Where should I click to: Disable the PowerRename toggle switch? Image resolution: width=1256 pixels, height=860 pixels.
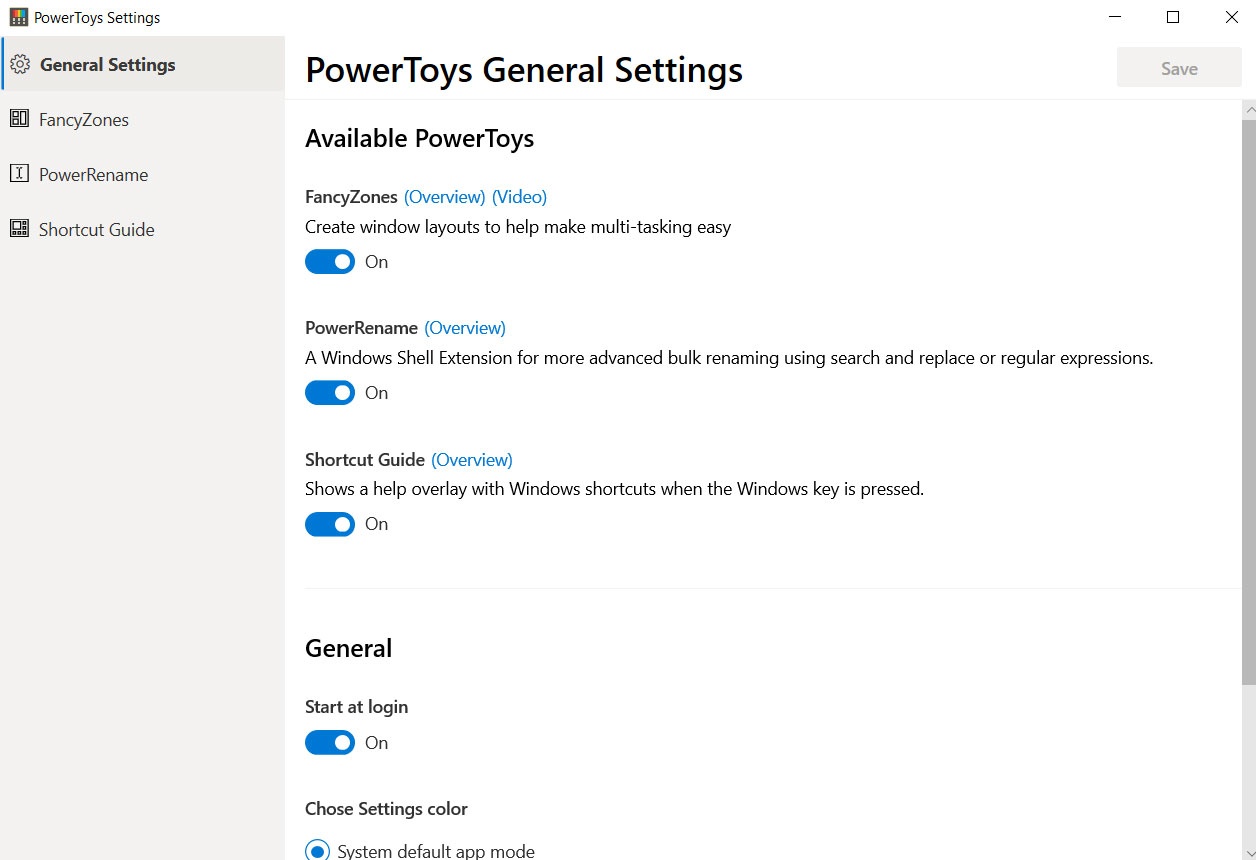click(x=330, y=393)
